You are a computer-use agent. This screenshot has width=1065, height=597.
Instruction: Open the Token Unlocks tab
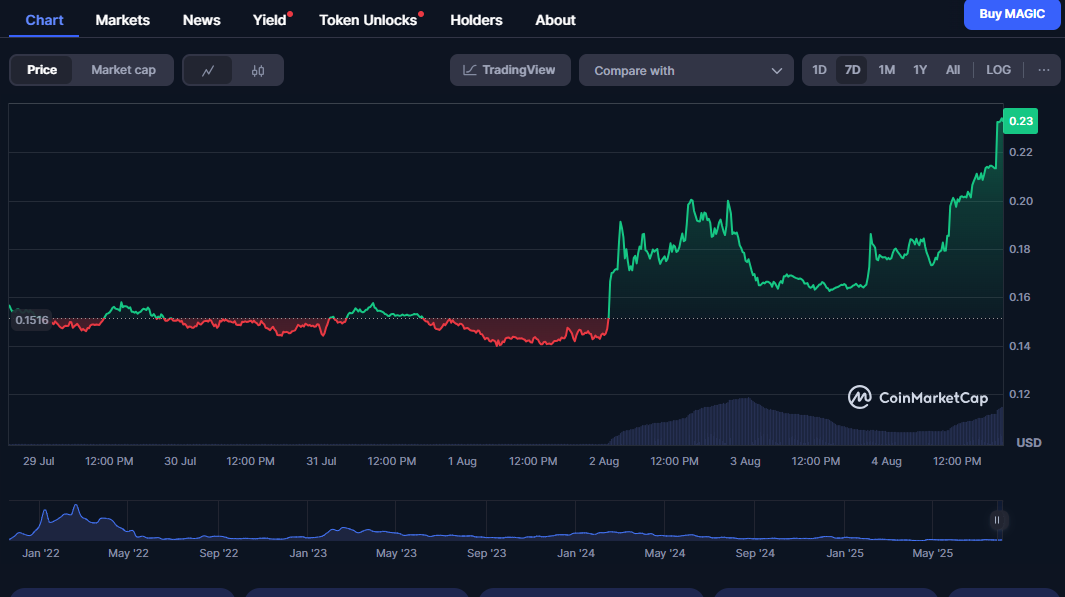pos(368,20)
